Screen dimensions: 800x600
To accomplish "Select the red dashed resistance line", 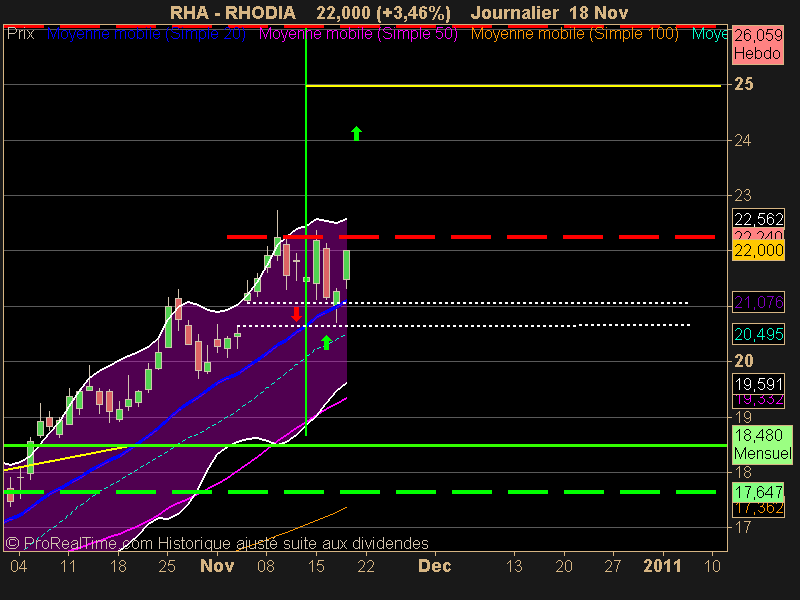I will [471, 237].
